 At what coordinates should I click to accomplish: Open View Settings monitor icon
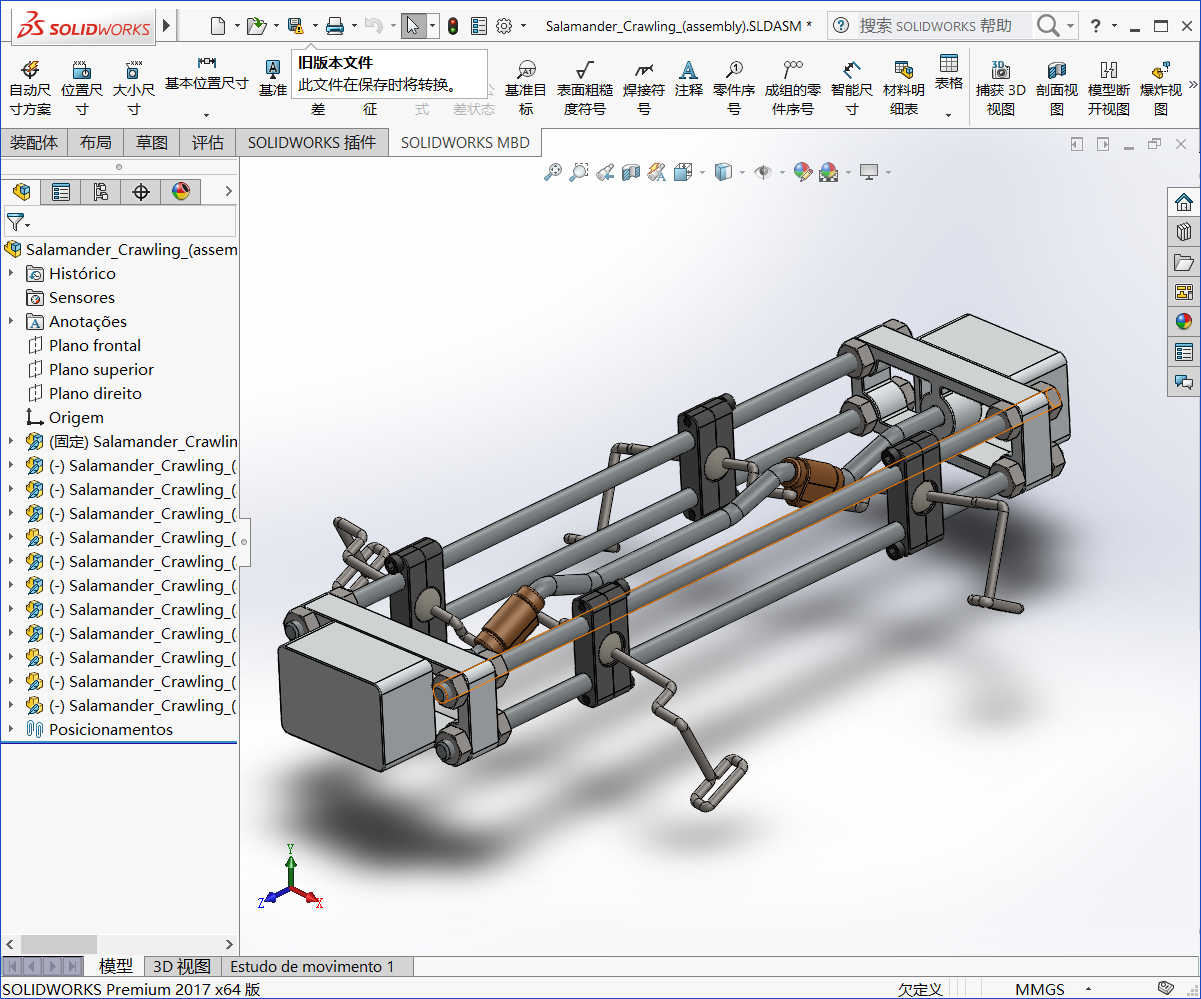coord(869,173)
